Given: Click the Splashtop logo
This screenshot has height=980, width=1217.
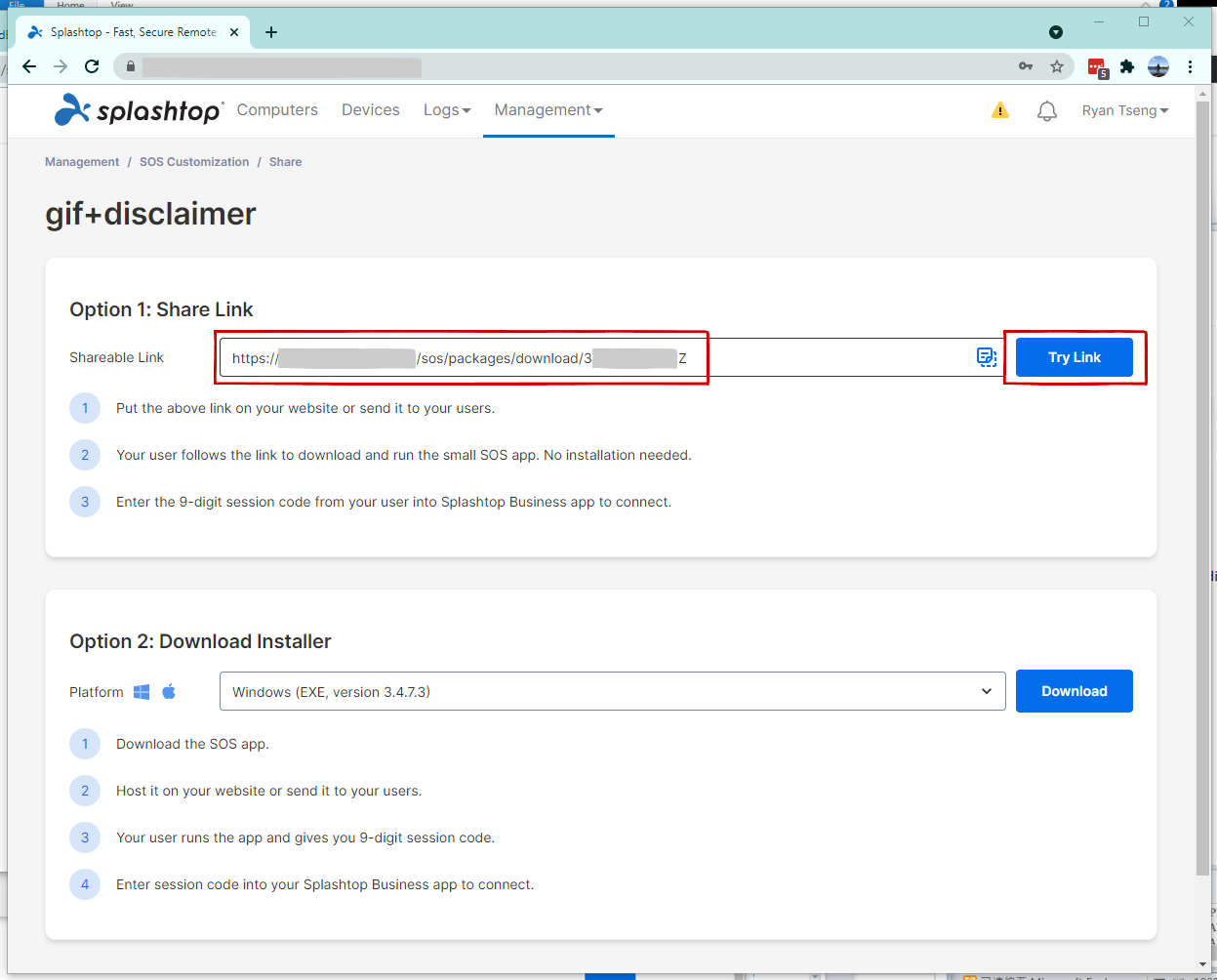Looking at the screenshot, I should (x=139, y=110).
